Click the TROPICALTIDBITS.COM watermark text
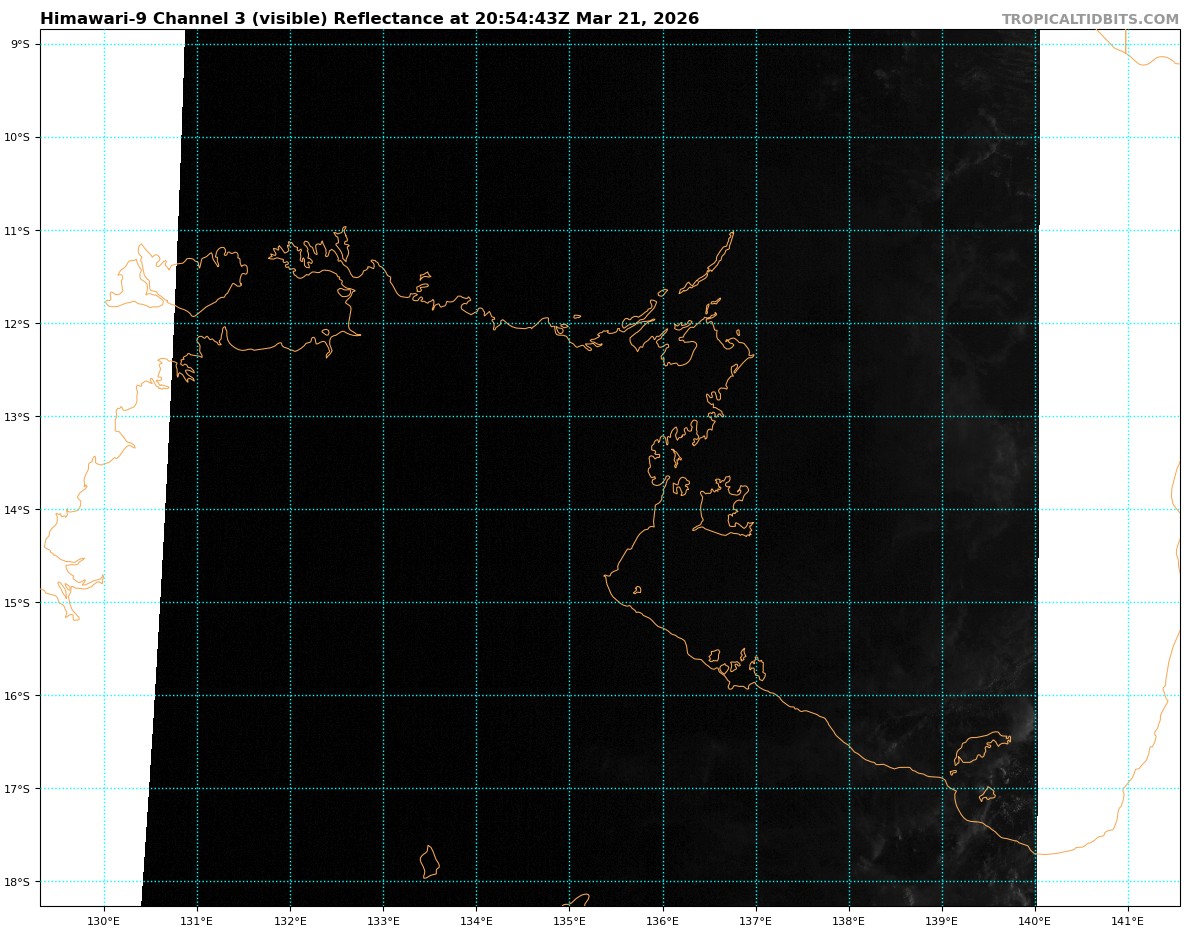Viewport: 1200px width, 929px height. tap(1090, 19)
